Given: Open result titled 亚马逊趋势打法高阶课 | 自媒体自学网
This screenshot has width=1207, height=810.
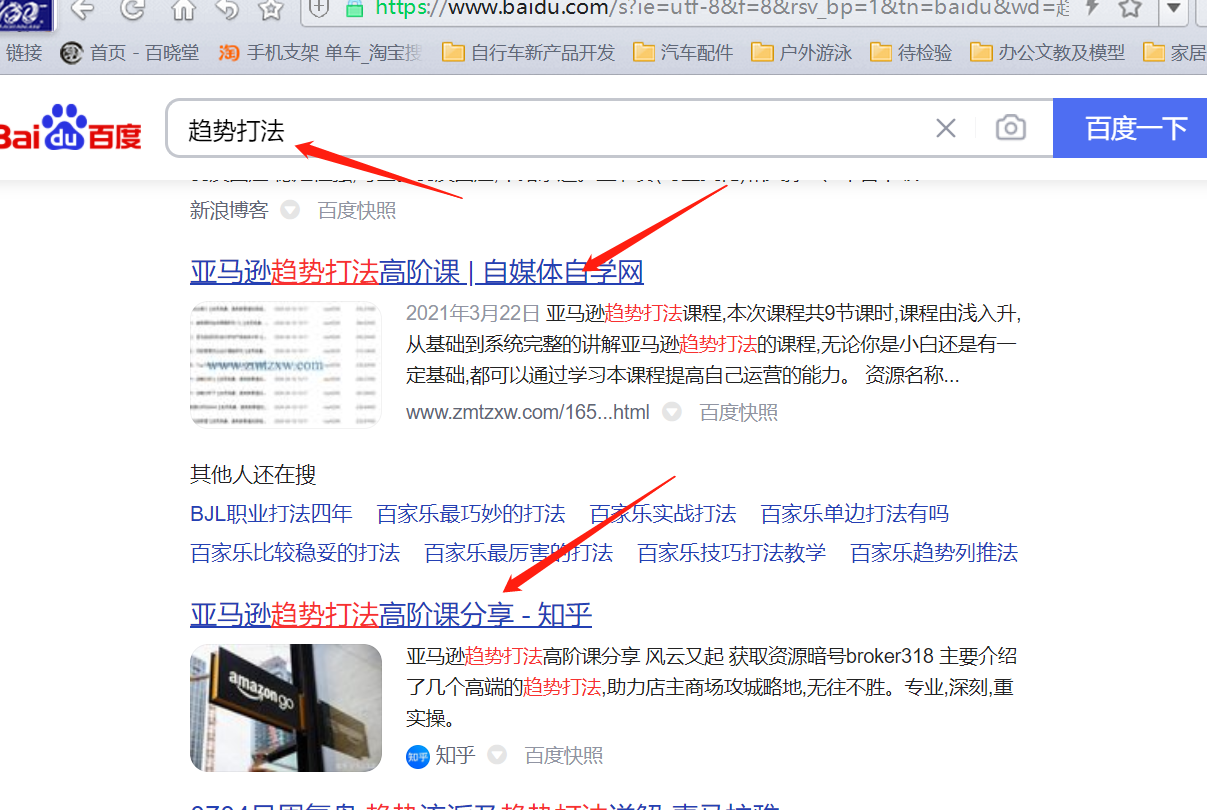Looking at the screenshot, I should coord(417,271).
